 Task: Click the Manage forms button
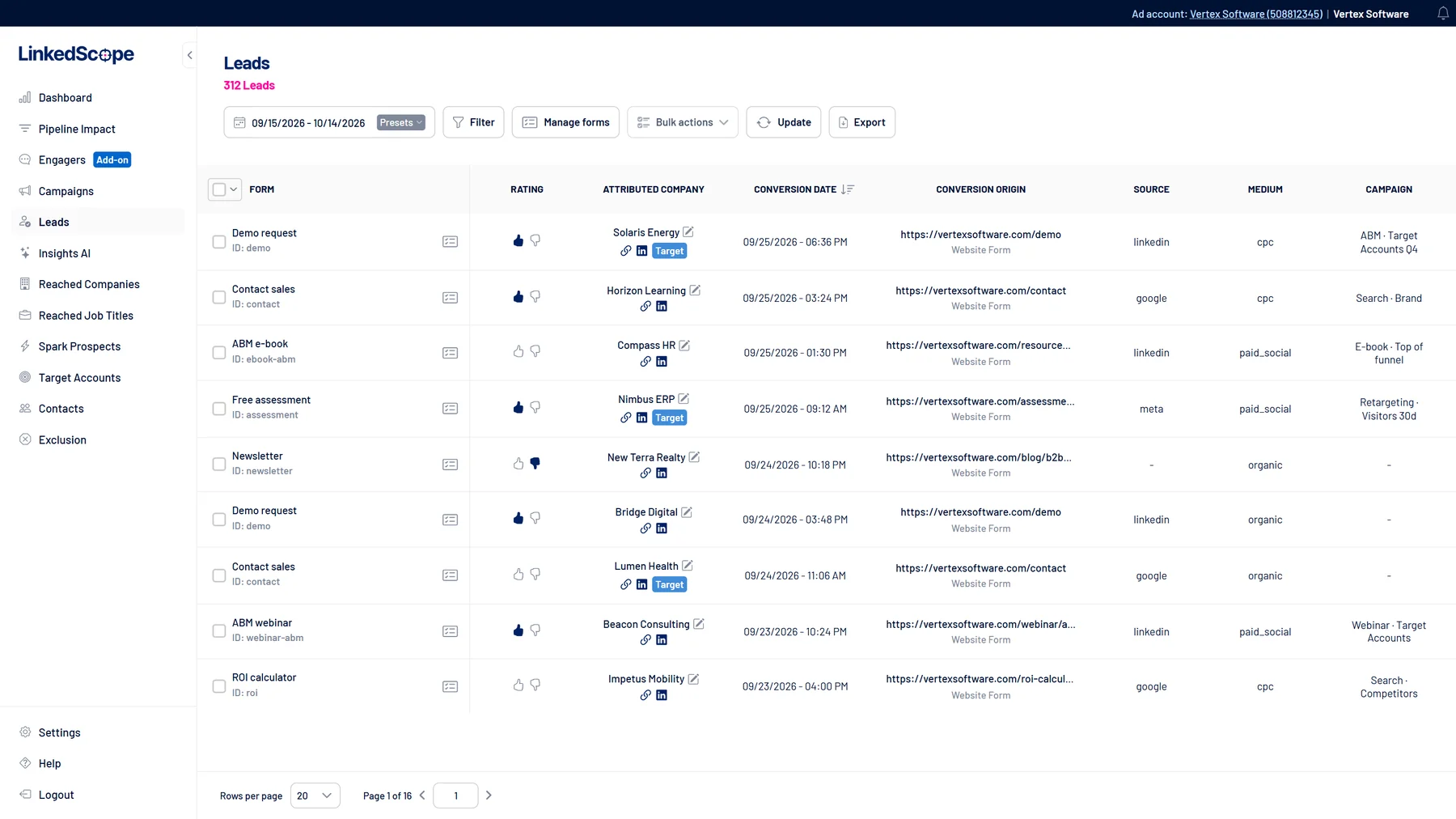pos(565,122)
